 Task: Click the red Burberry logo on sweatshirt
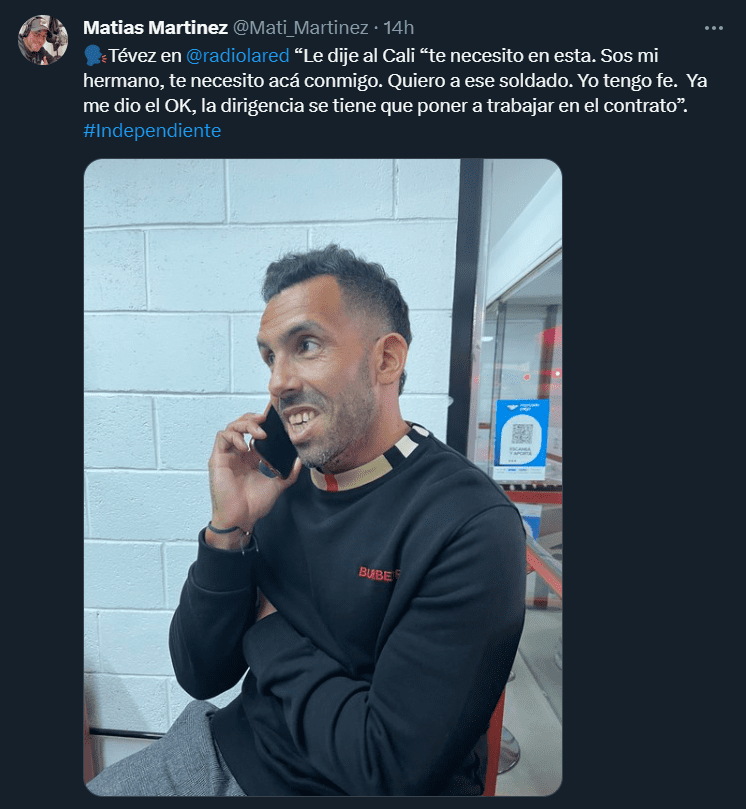379,574
